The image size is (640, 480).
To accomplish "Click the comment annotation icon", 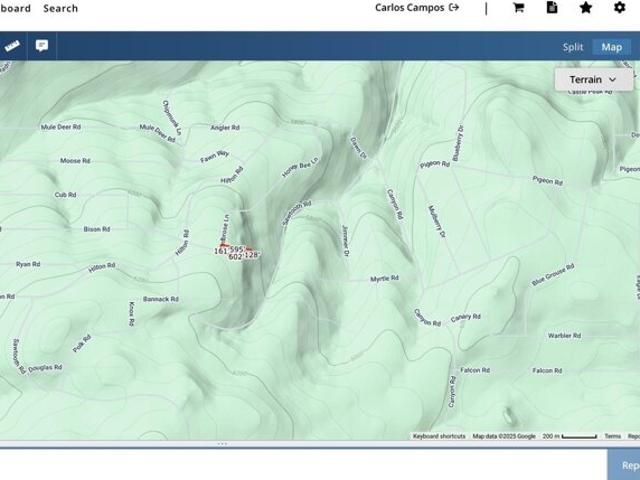I will coord(42,46).
